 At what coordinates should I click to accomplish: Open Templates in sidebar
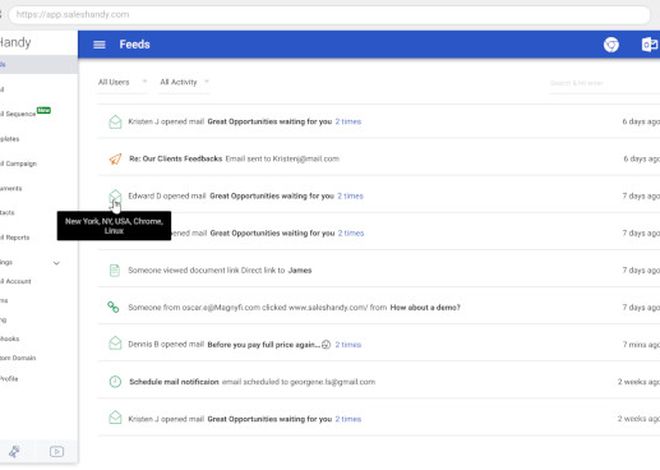tap(10, 139)
